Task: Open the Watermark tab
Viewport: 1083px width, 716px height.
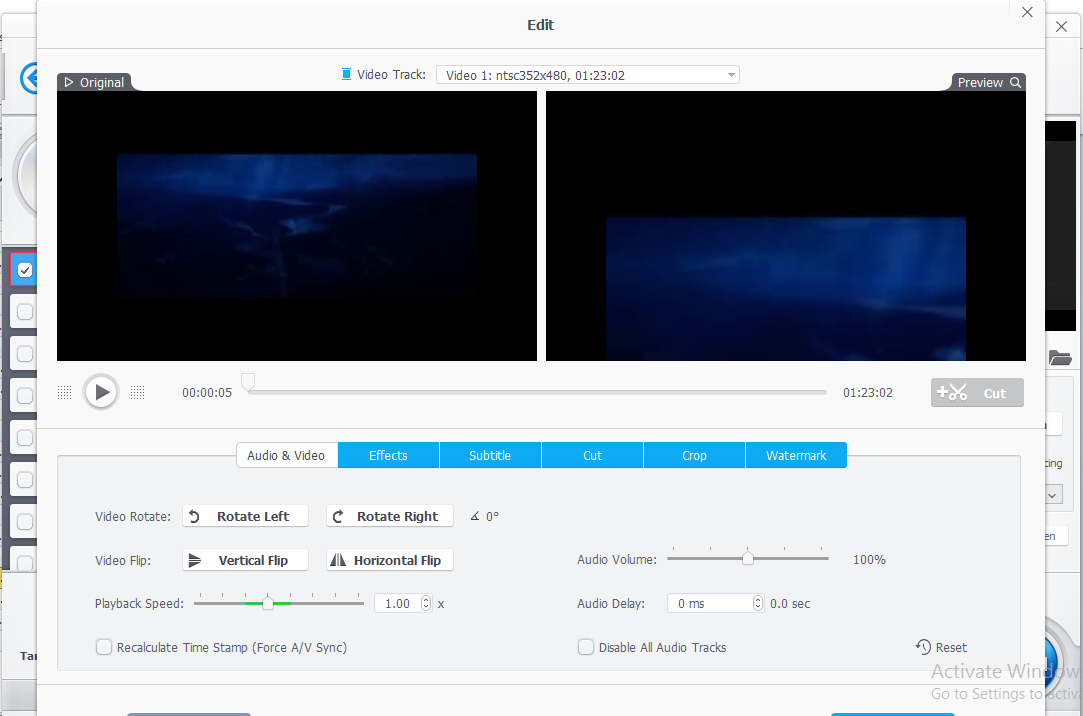Action: [796, 455]
